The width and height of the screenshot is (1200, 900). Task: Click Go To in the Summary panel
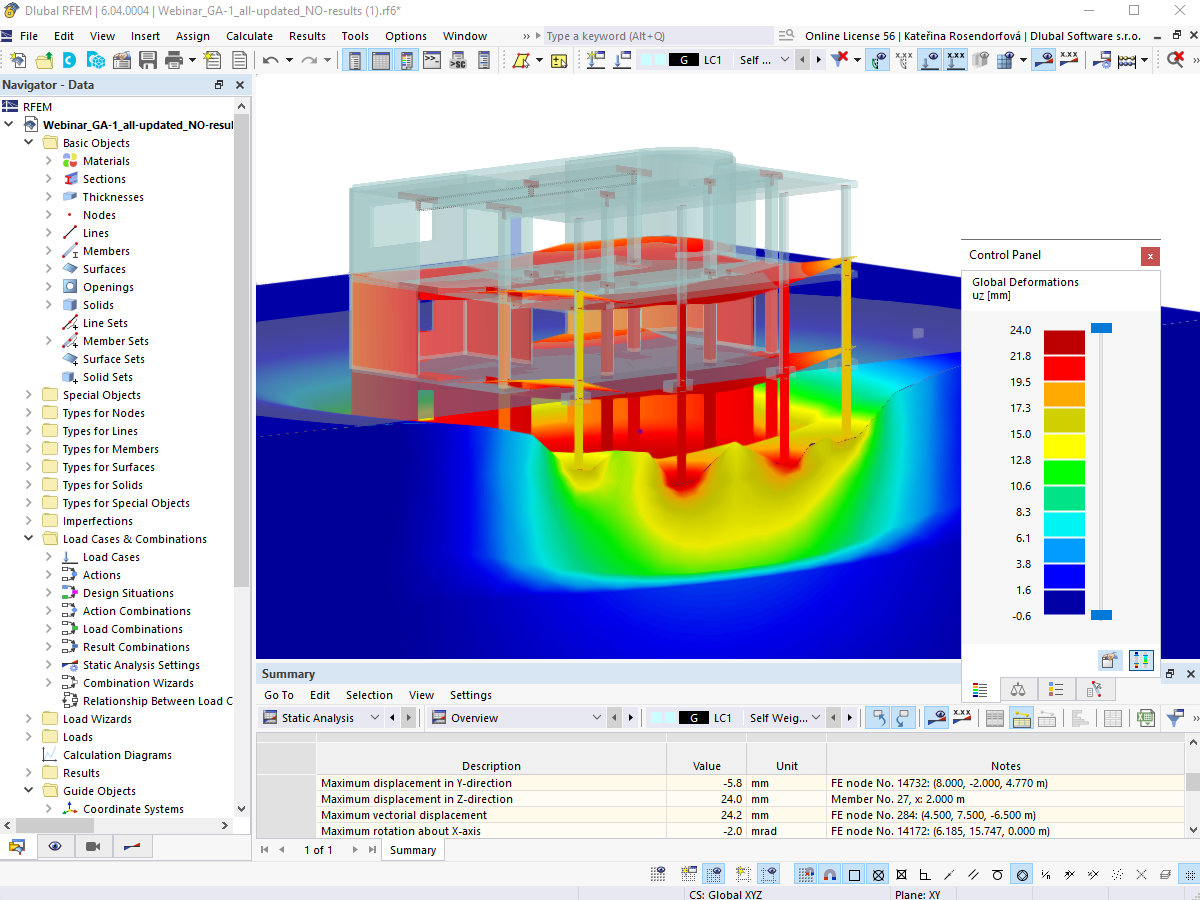[278, 694]
